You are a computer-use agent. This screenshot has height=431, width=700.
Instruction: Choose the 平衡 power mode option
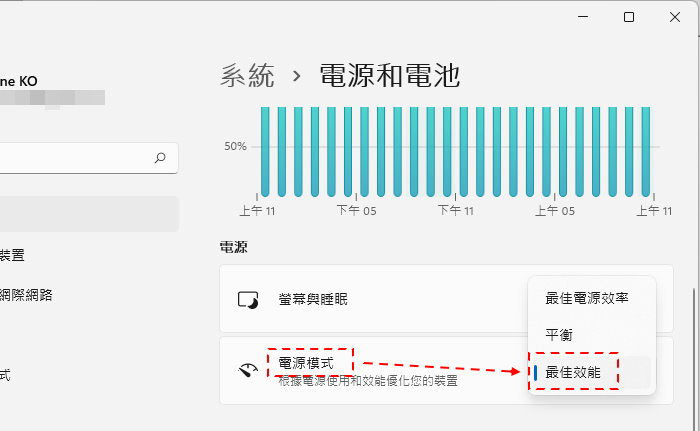[x=559, y=335]
